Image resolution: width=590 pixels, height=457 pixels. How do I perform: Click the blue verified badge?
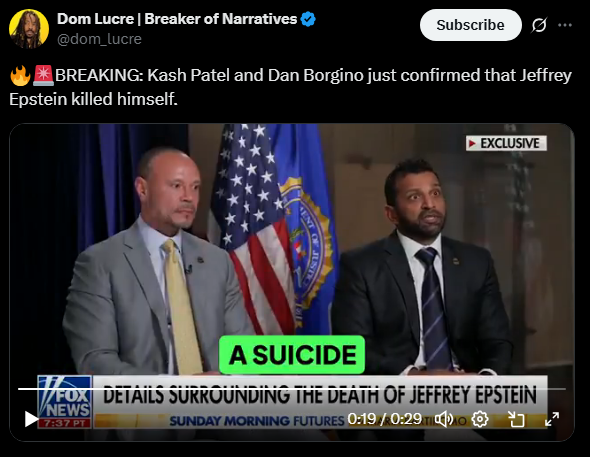(308, 19)
